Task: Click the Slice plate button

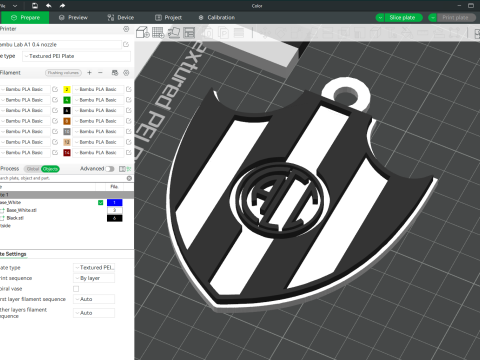Action: (x=403, y=18)
